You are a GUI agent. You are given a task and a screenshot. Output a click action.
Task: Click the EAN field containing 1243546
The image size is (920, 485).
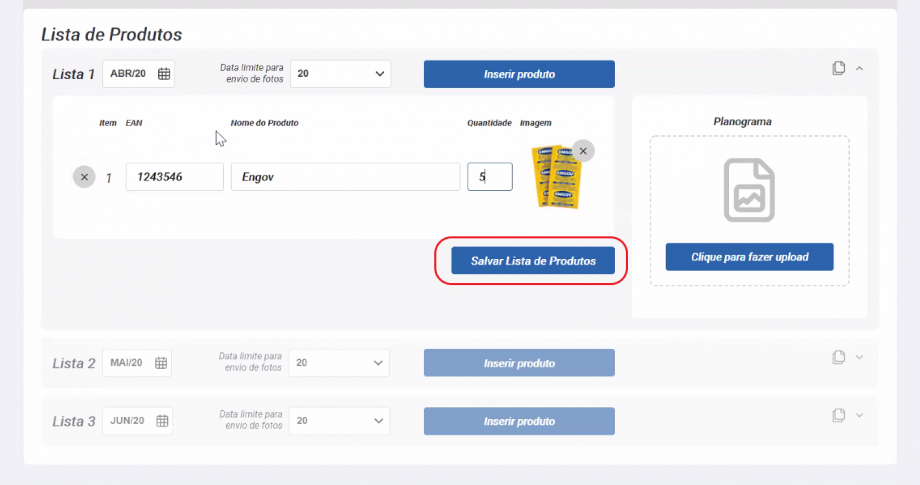point(174,177)
